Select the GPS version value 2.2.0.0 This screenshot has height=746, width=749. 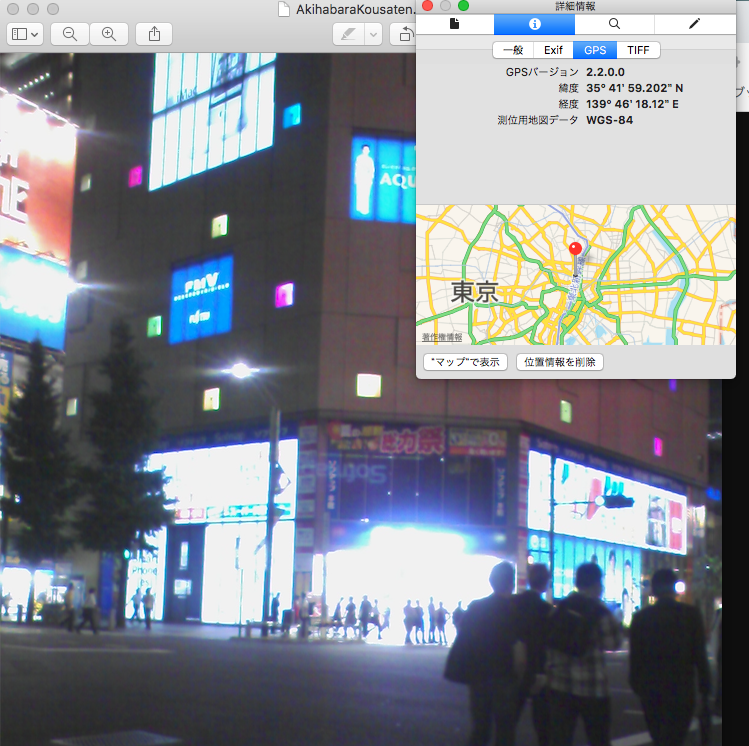click(x=605, y=72)
